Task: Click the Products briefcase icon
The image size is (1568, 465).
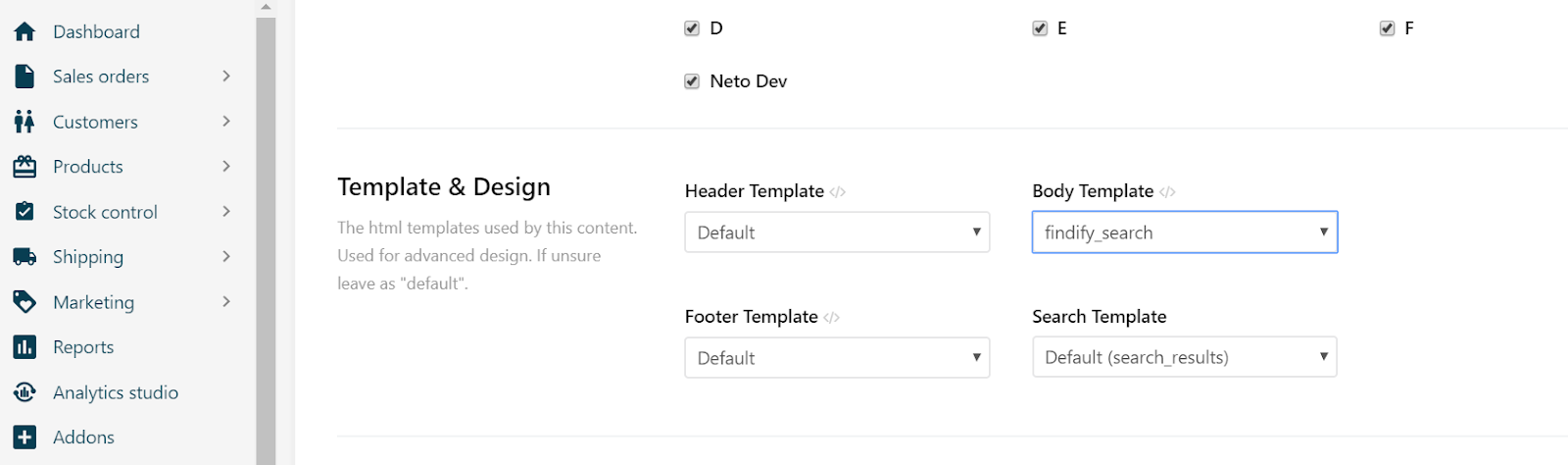Action: click(x=24, y=167)
